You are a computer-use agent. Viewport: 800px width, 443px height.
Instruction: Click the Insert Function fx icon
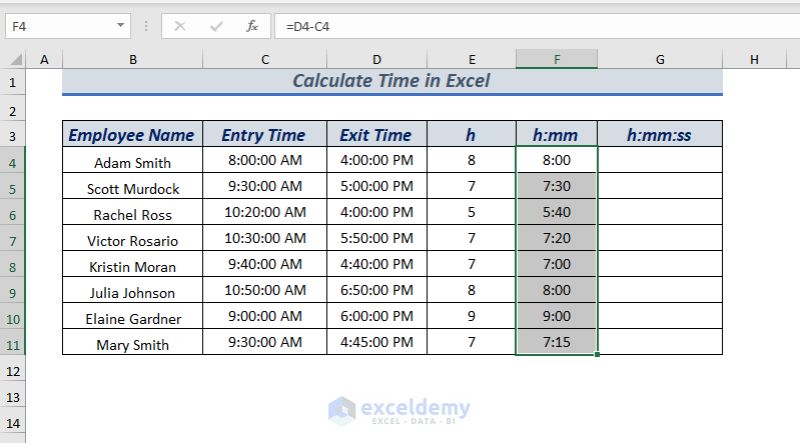(252, 26)
